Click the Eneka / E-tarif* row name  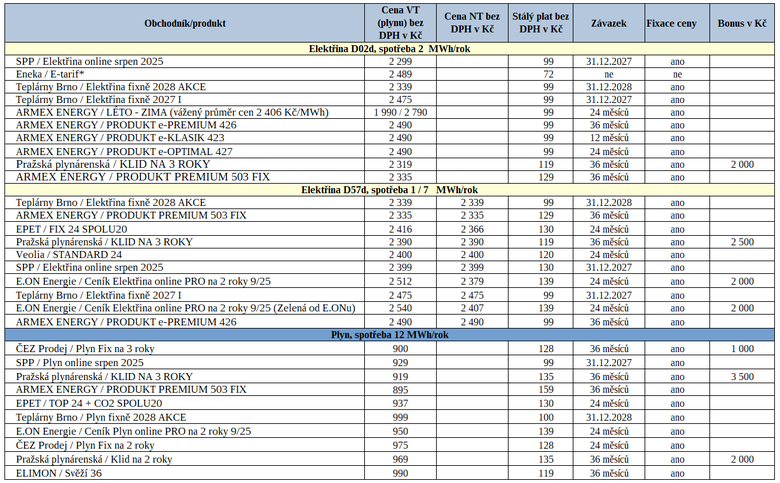point(50,74)
